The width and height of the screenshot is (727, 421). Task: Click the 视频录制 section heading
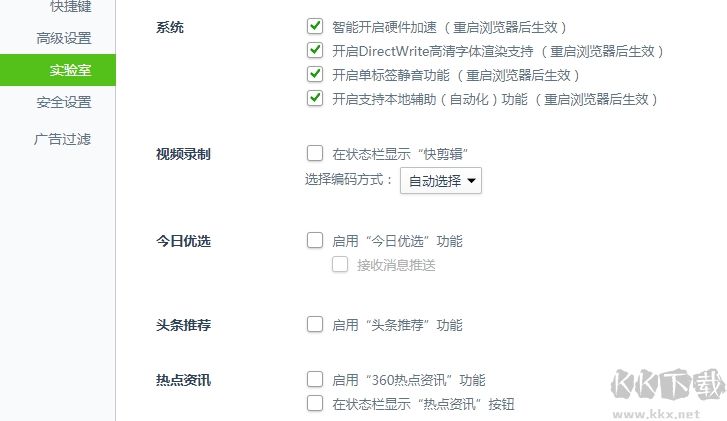coord(183,154)
